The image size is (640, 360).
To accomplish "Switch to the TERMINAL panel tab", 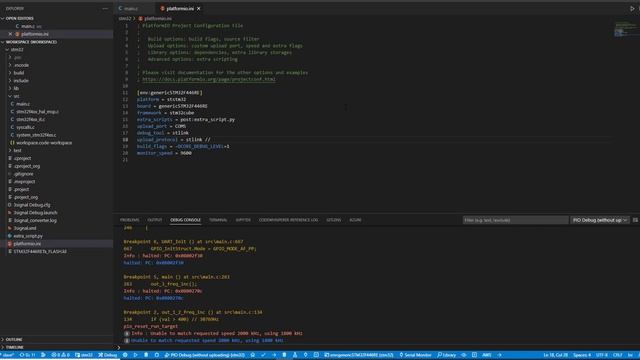I will (x=218, y=220).
